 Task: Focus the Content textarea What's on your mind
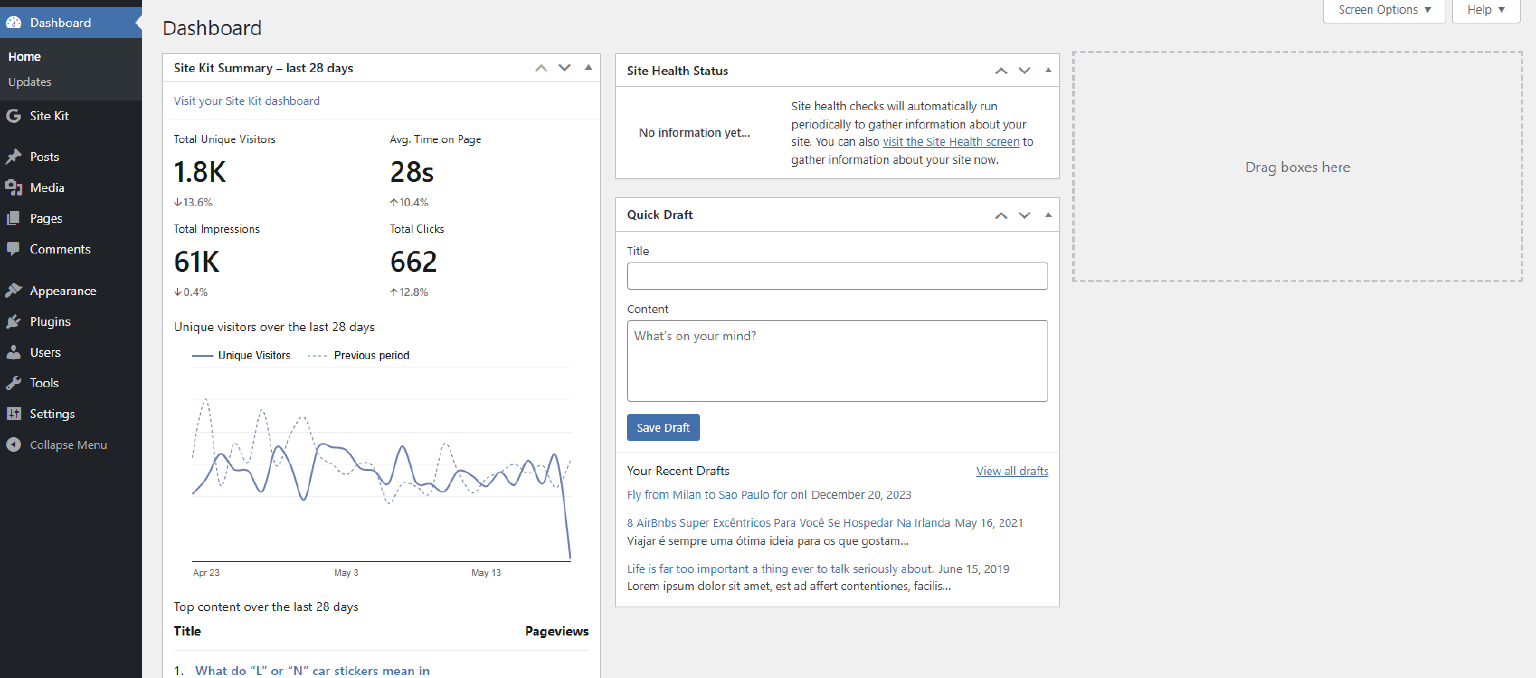pos(837,361)
